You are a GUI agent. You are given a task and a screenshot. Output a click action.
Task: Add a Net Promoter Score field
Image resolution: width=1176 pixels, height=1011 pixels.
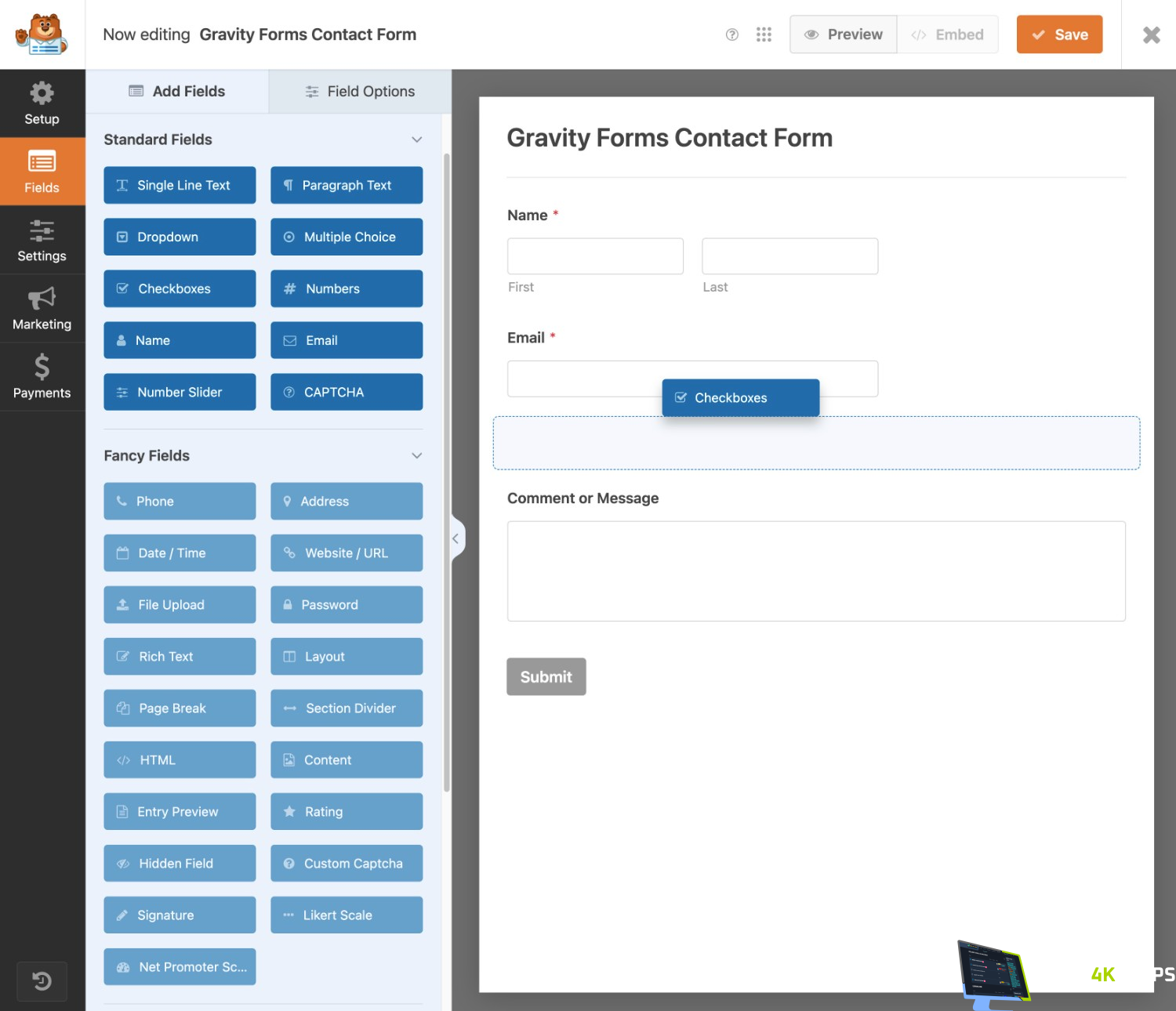click(x=180, y=967)
